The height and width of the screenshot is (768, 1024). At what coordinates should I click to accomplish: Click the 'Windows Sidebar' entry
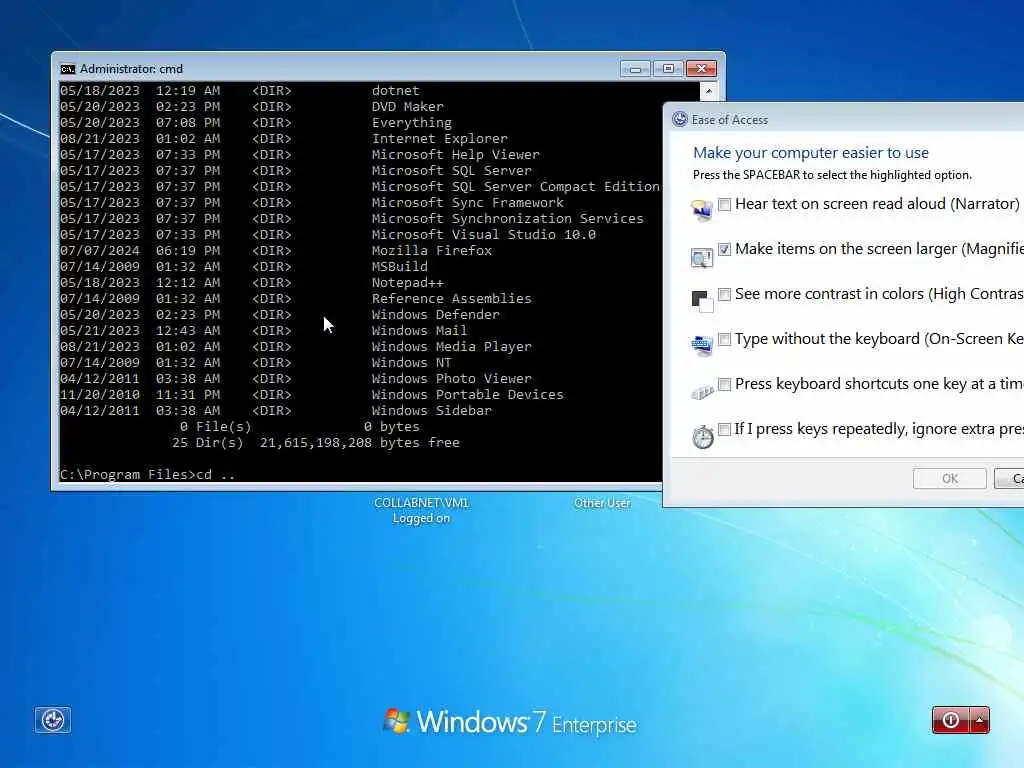pyautogui.click(x=432, y=411)
